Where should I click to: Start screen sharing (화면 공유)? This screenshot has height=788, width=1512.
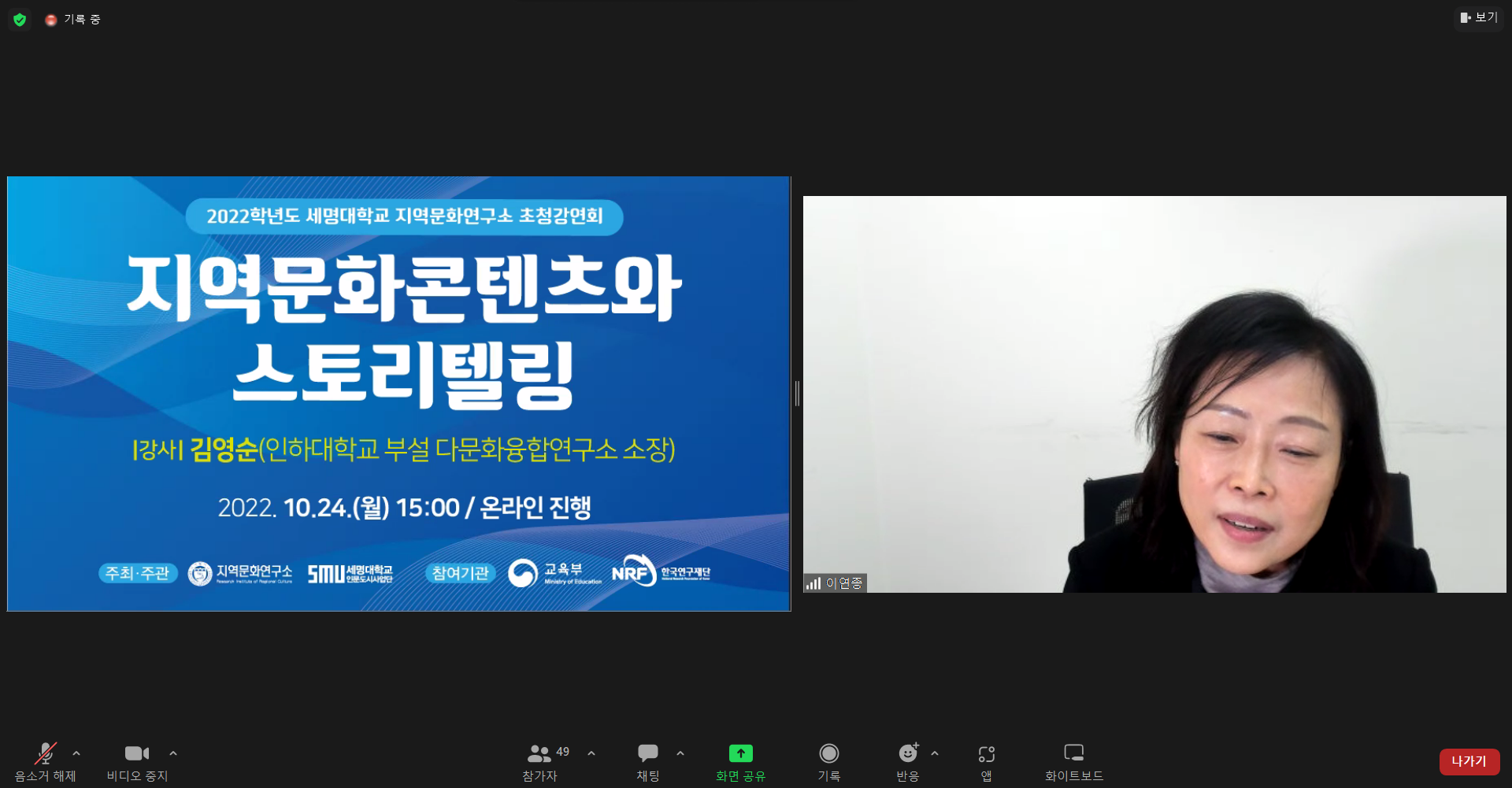point(740,762)
